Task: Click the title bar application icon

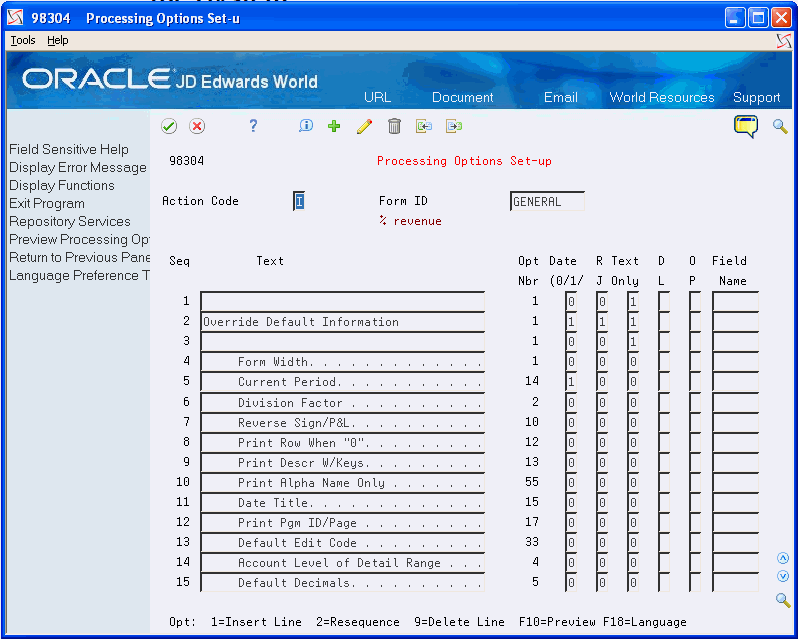Action: (15, 18)
